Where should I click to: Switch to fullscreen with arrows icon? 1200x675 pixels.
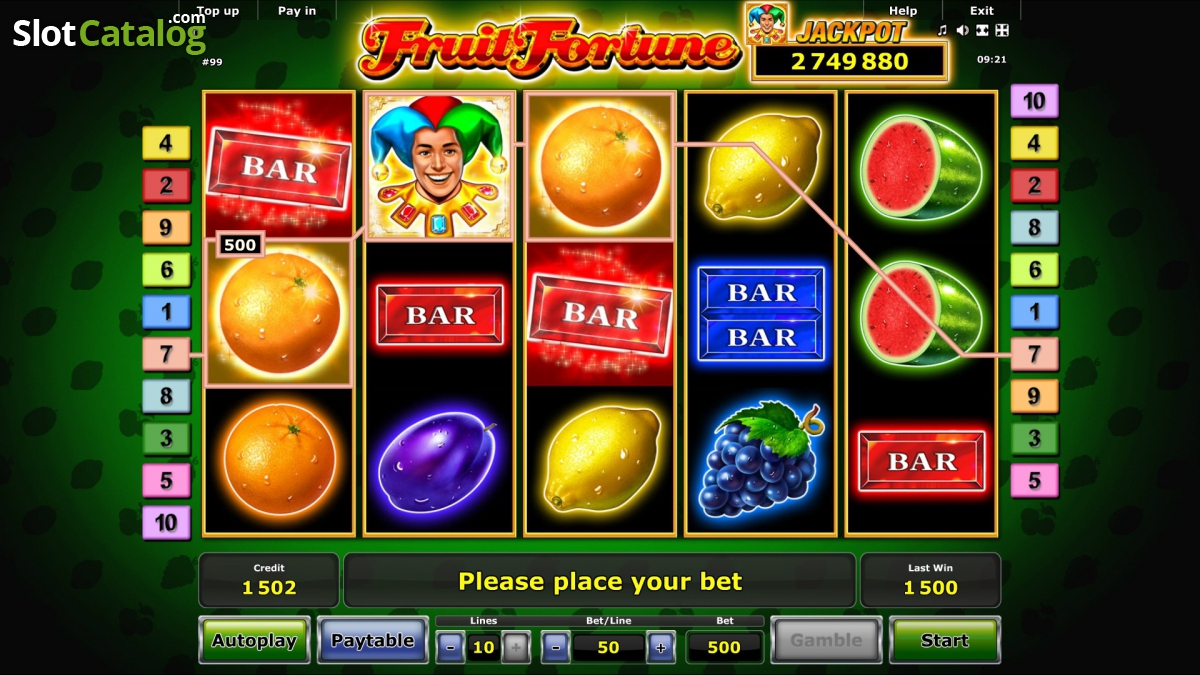coord(1002,30)
